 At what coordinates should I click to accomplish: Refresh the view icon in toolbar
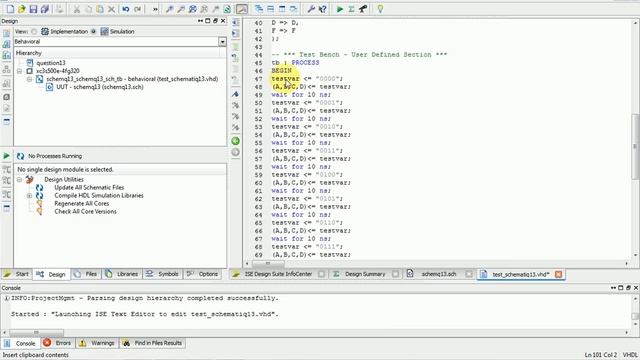coord(227,9)
